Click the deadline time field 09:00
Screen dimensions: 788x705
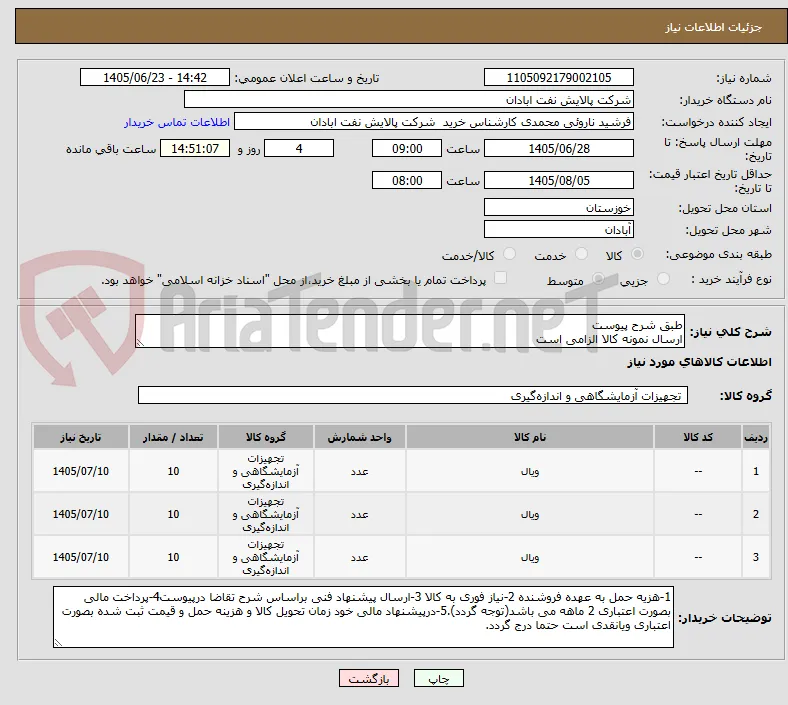(x=407, y=149)
